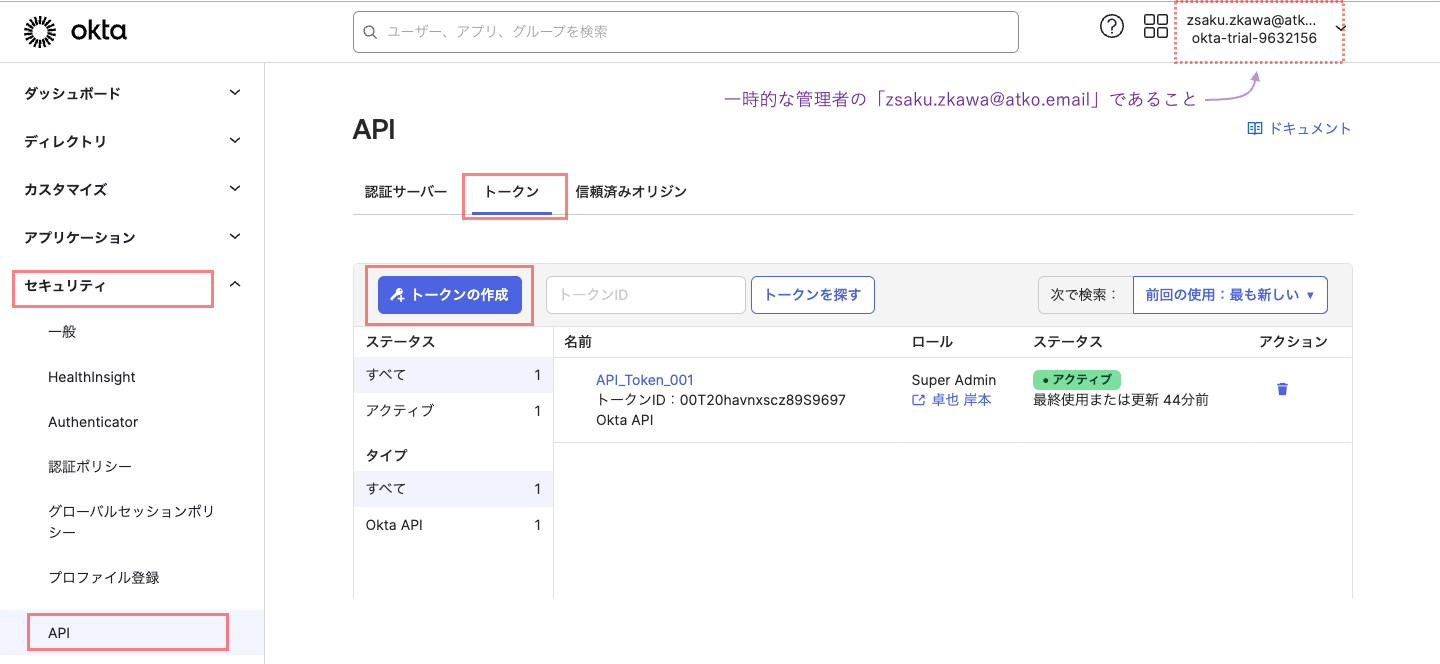The width and height of the screenshot is (1440, 664).
Task: Open the API_Token_001 token link
Action: (645, 379)
